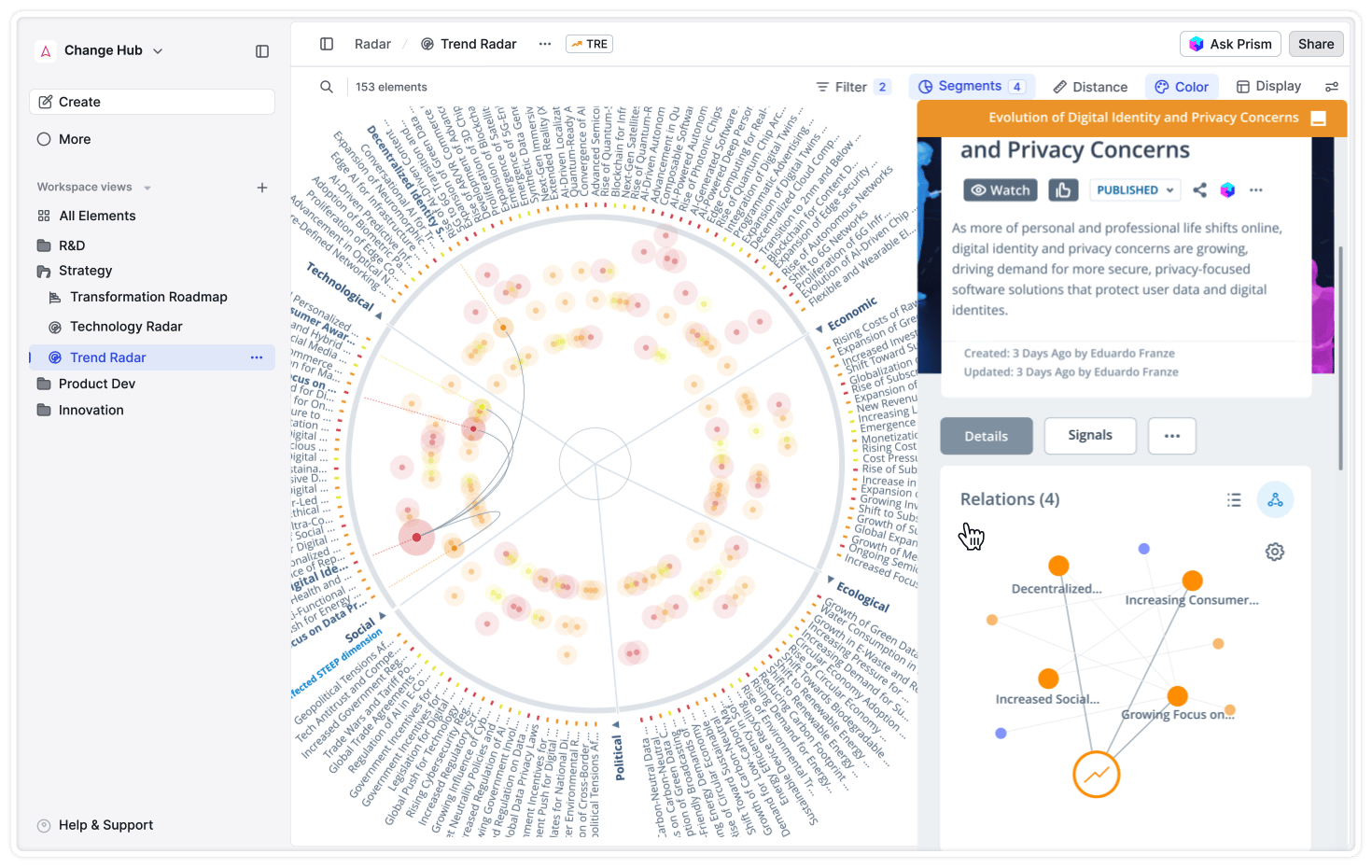Toggle Watch on this trend
Screen dimensions: 1372x868
(1001, 190)
